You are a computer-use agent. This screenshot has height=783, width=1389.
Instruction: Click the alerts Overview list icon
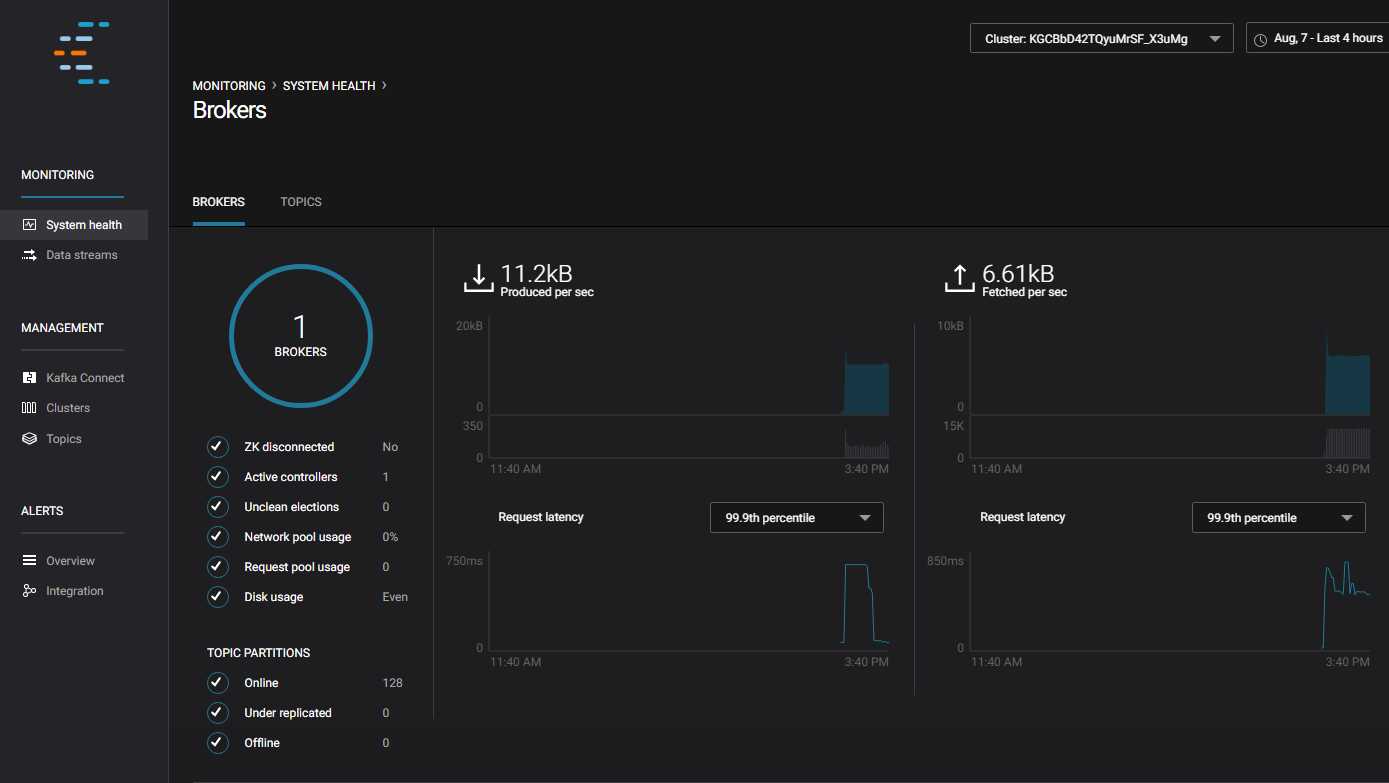29,561
